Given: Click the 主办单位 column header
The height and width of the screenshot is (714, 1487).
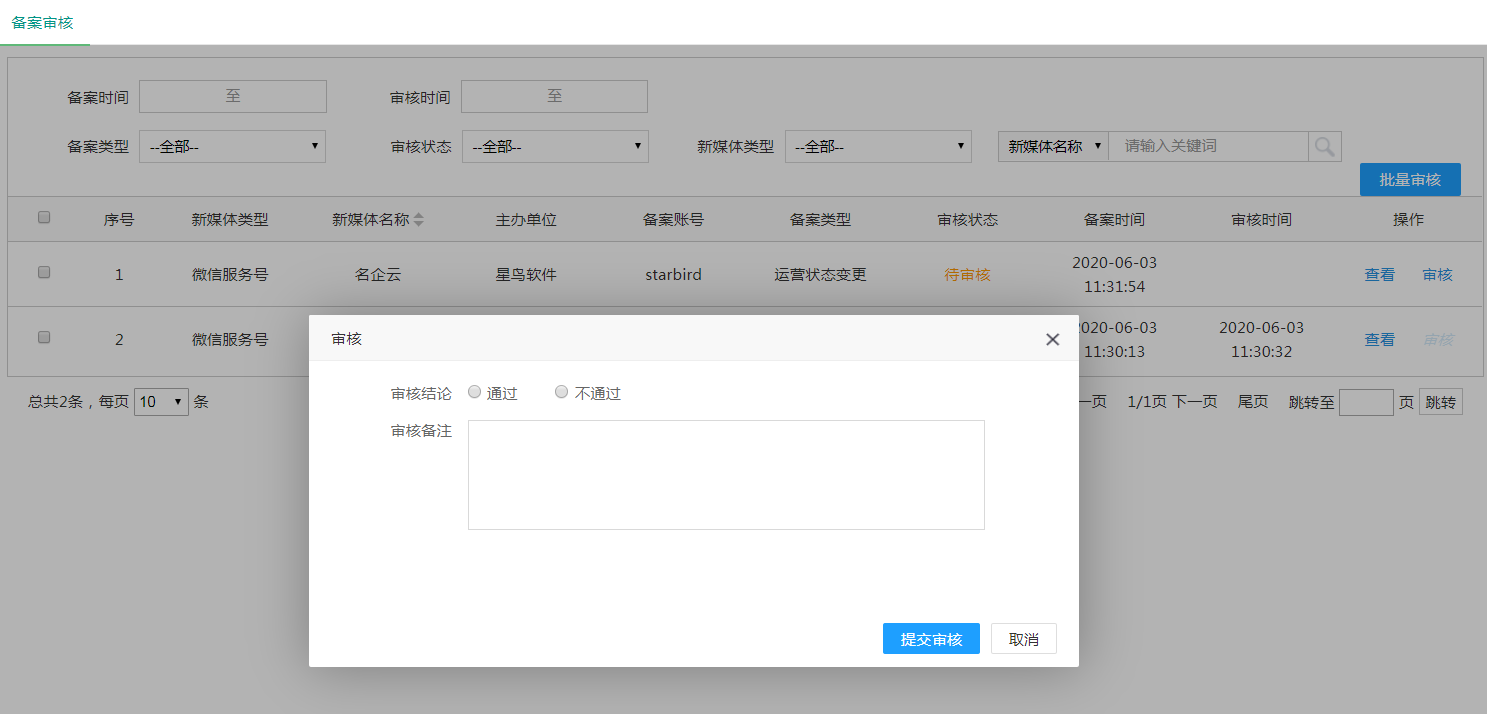Looking at the screenshot, I should click(x=526, y=220).
